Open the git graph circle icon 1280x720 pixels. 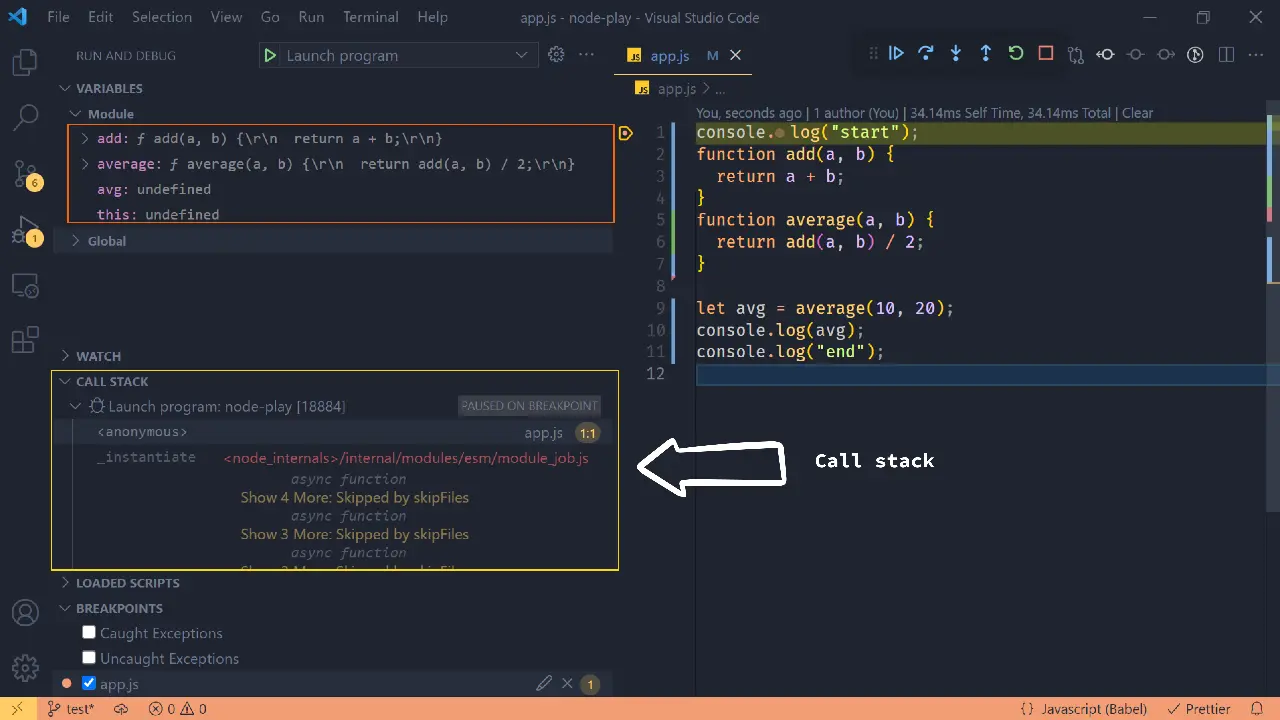point(1195,55)
